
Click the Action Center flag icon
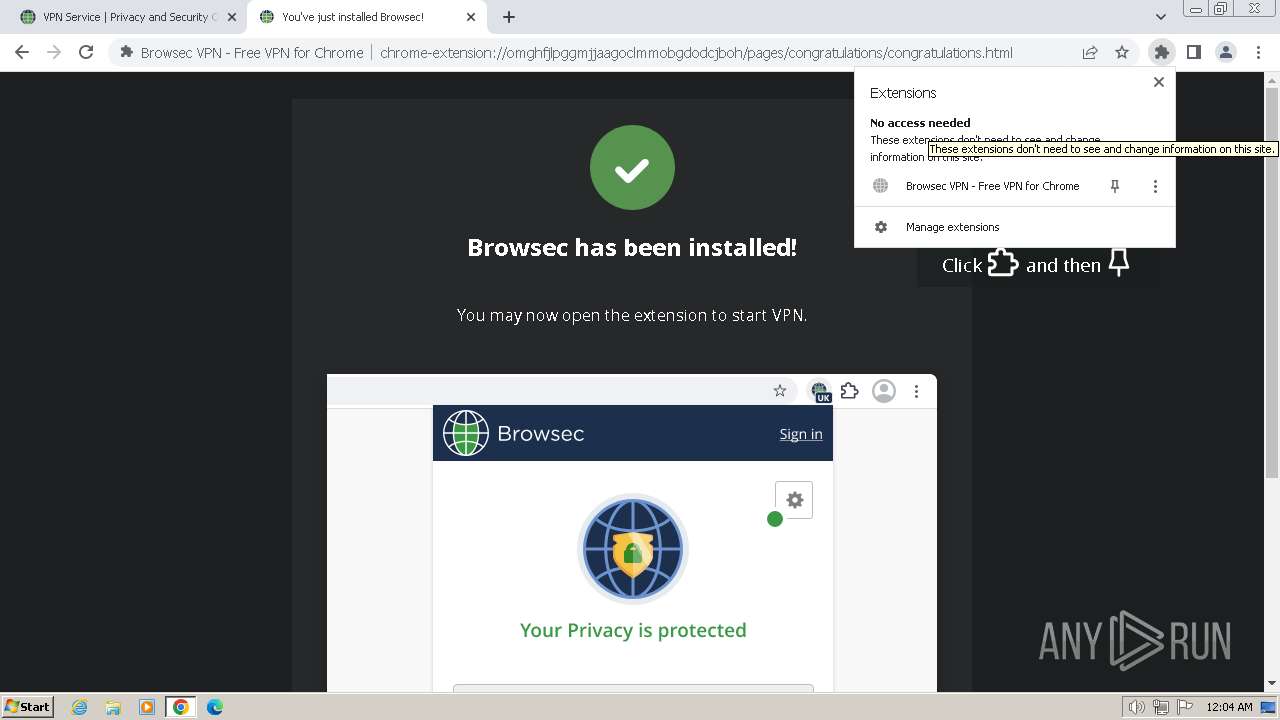click(x=1184, y=707)
